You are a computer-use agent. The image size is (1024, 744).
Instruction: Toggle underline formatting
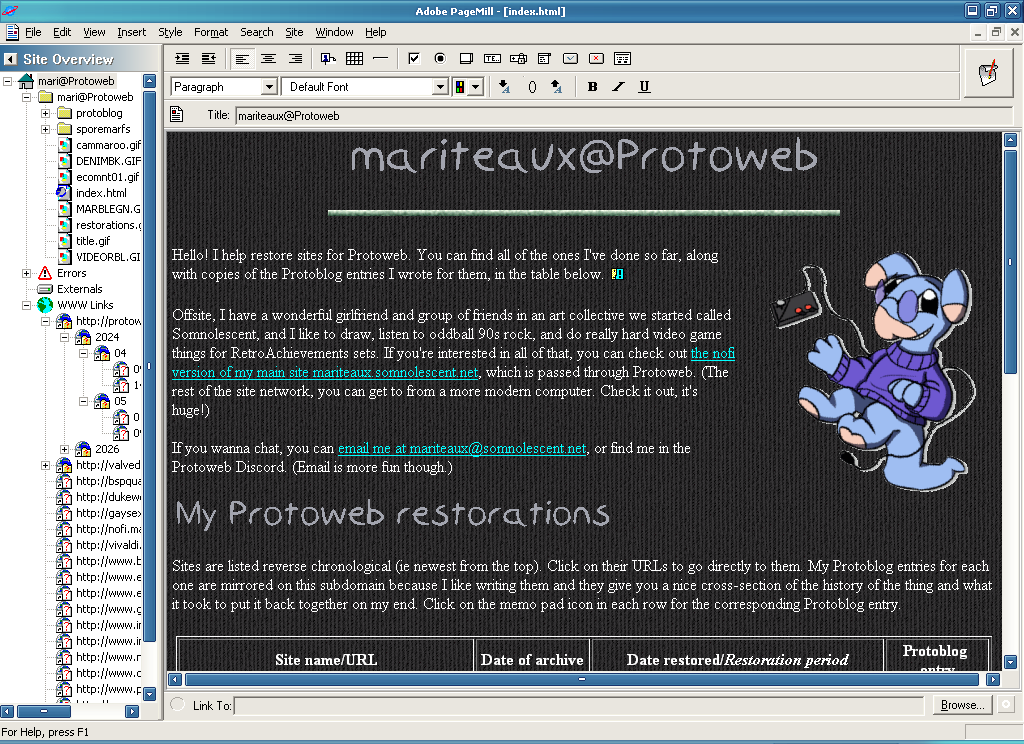coord(644,87)
